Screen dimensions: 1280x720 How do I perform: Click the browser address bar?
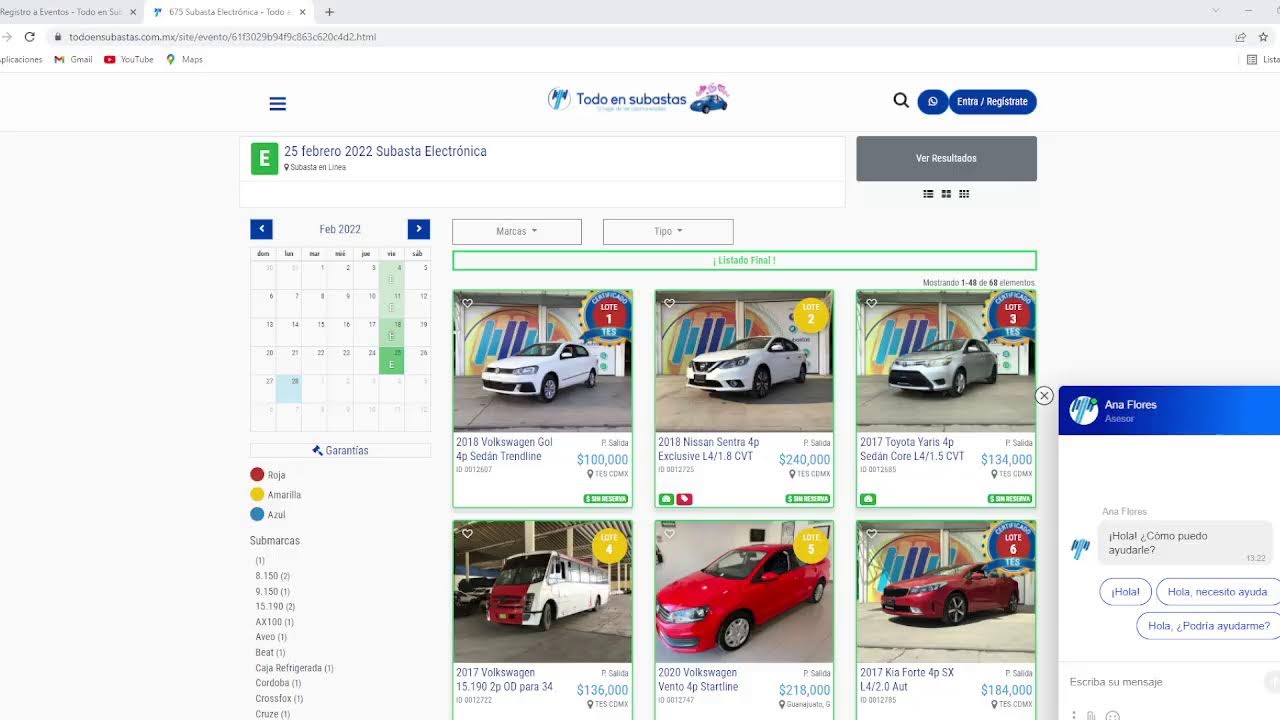point(640,37)
